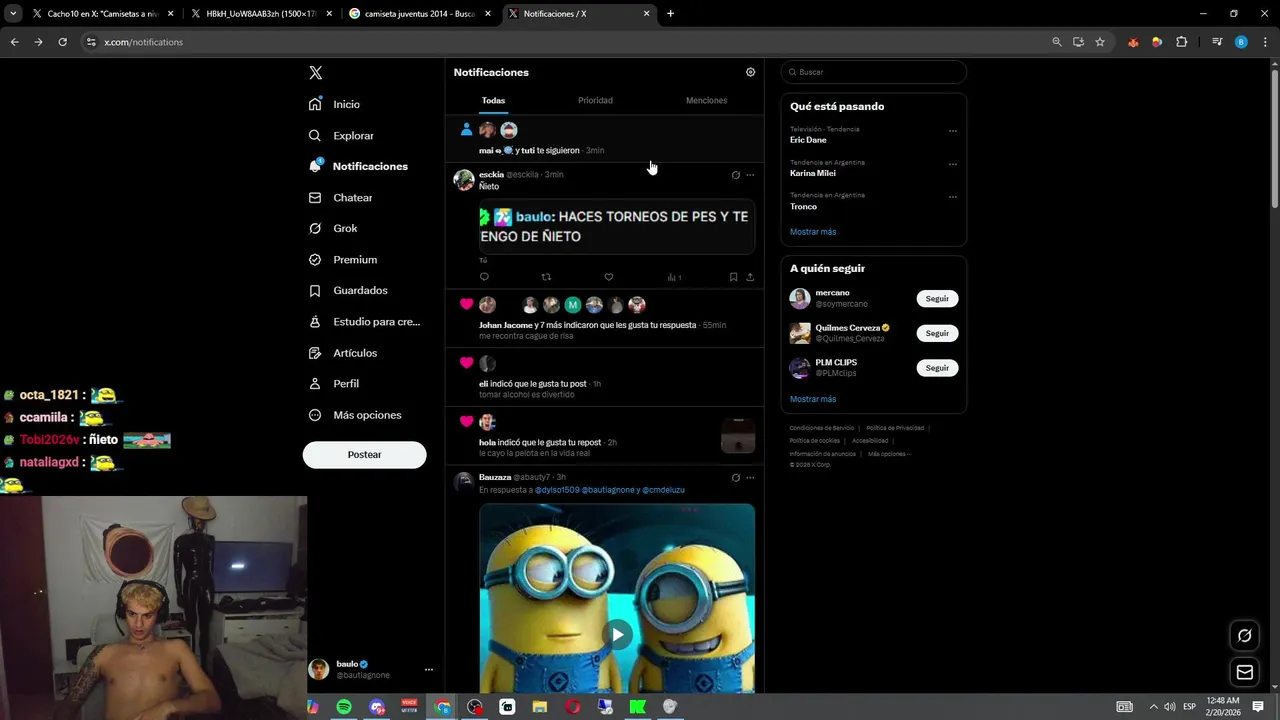Switch to Todas tab
Image resolution: width=1280 pixels, height=720 pixels.
click(493, 100)
